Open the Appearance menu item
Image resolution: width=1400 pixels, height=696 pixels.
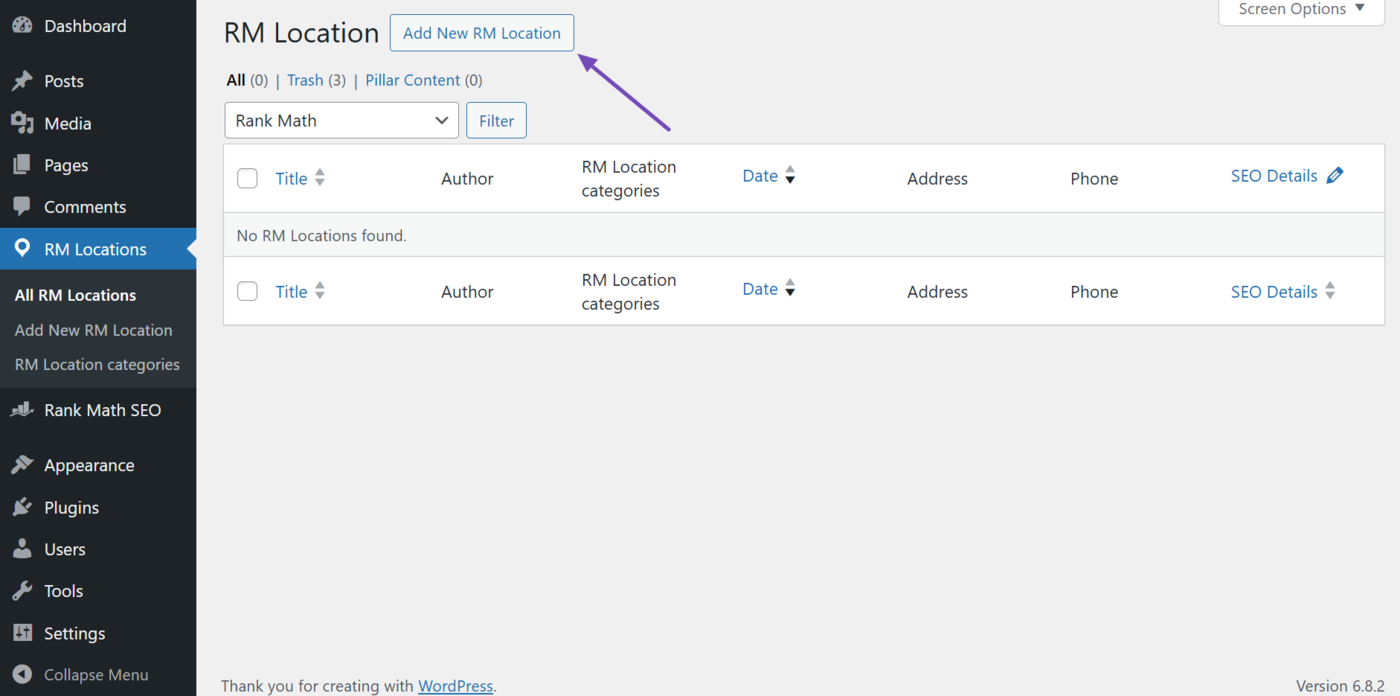point(98,465)
